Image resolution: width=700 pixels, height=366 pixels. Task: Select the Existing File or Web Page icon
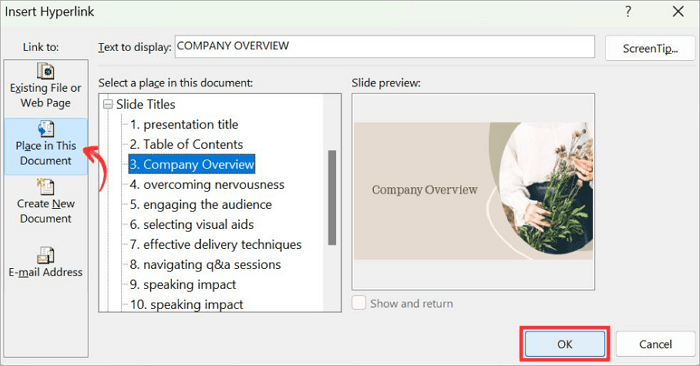coord(46,71)
